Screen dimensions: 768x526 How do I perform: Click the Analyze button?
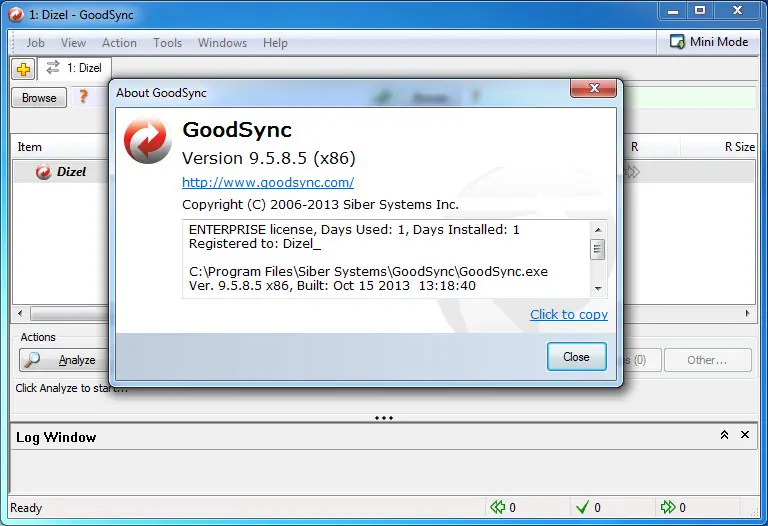(64, 360)
